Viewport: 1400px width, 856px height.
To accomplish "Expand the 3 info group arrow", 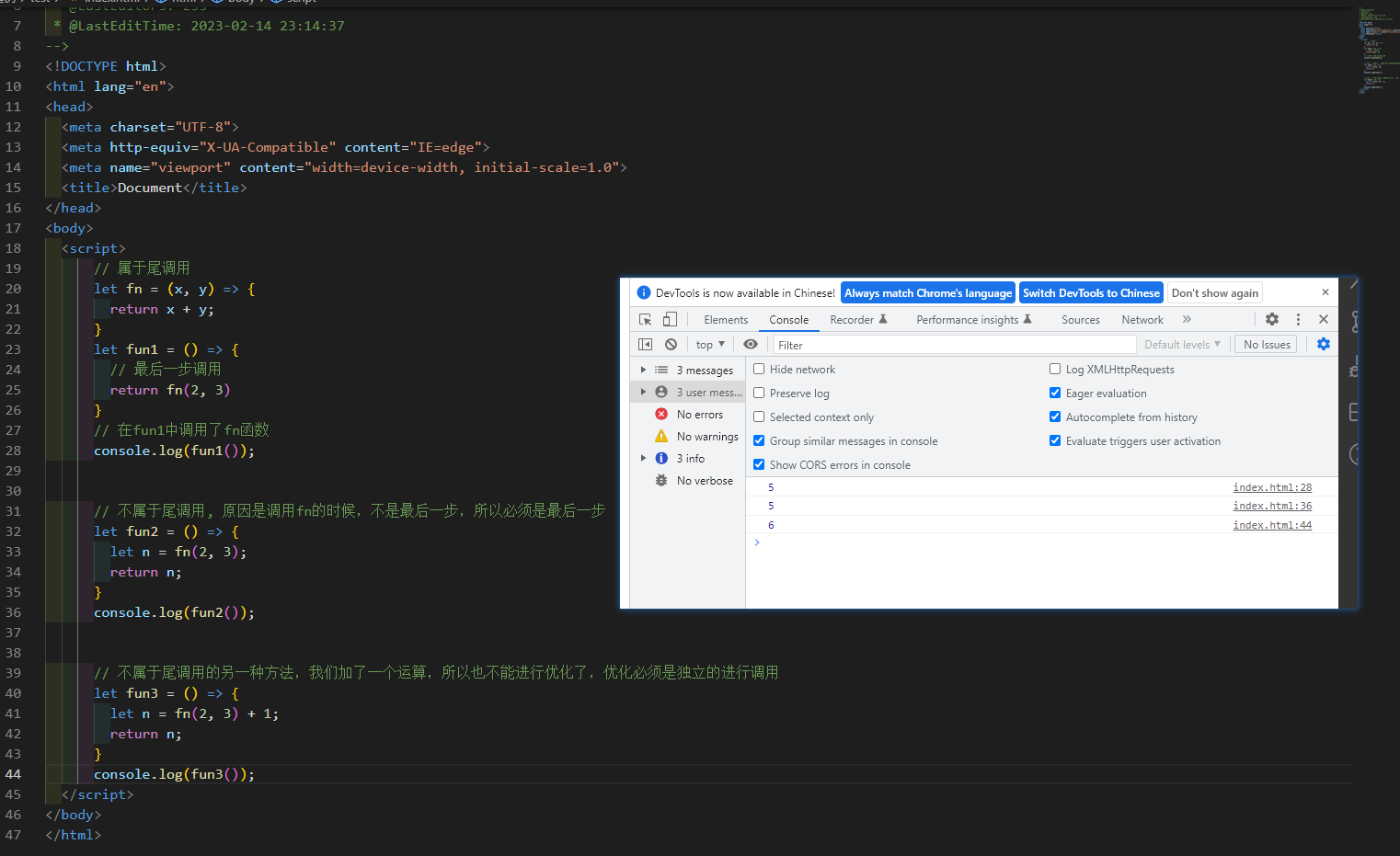I will coord(643,458).
